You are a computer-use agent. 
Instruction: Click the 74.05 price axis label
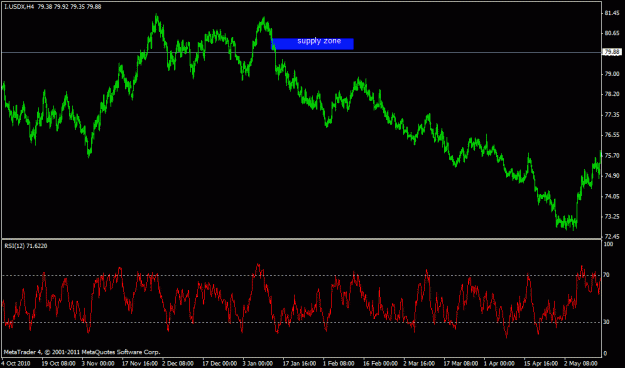coord(612,196)
